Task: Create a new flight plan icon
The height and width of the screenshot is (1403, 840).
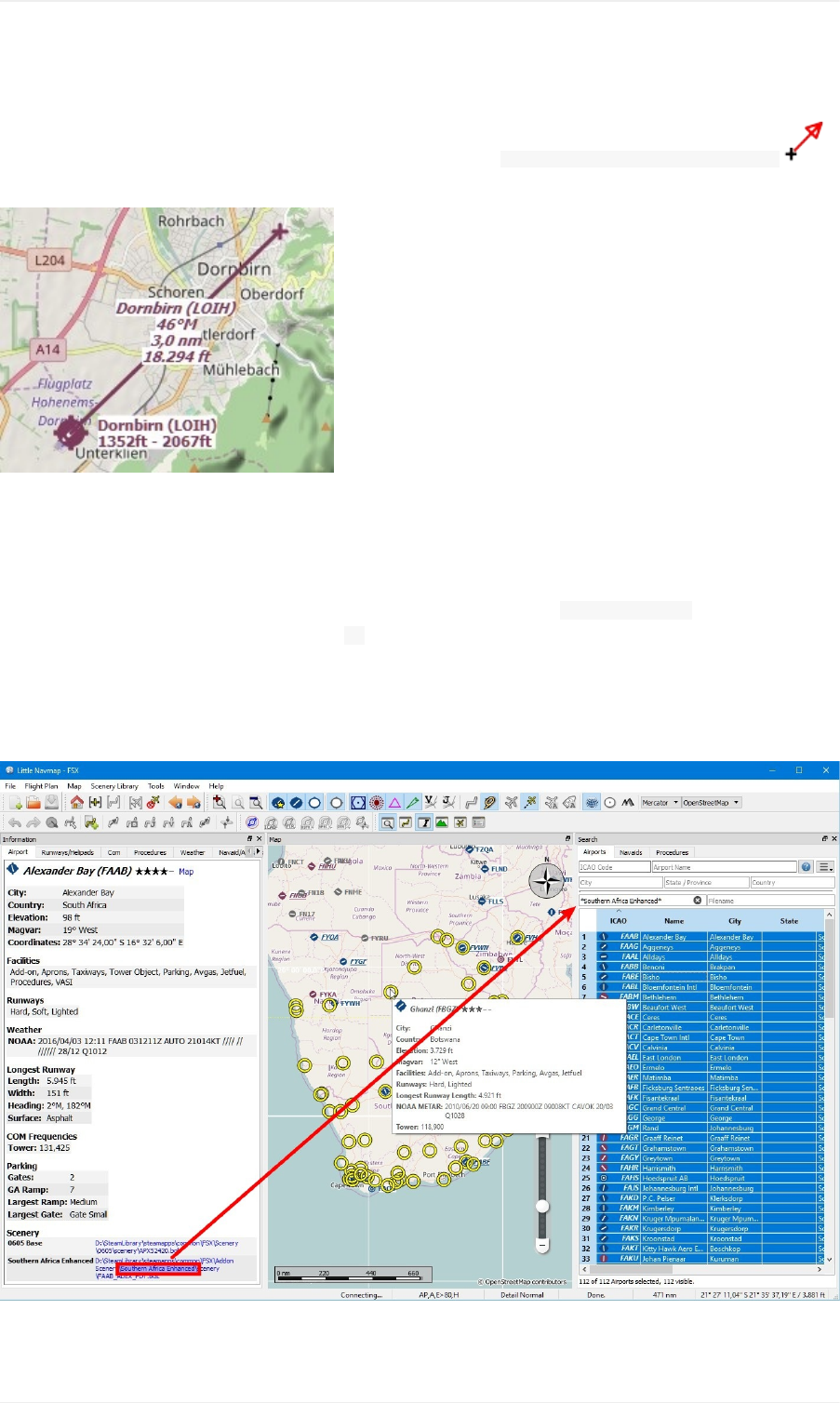Action: (15, 802)
